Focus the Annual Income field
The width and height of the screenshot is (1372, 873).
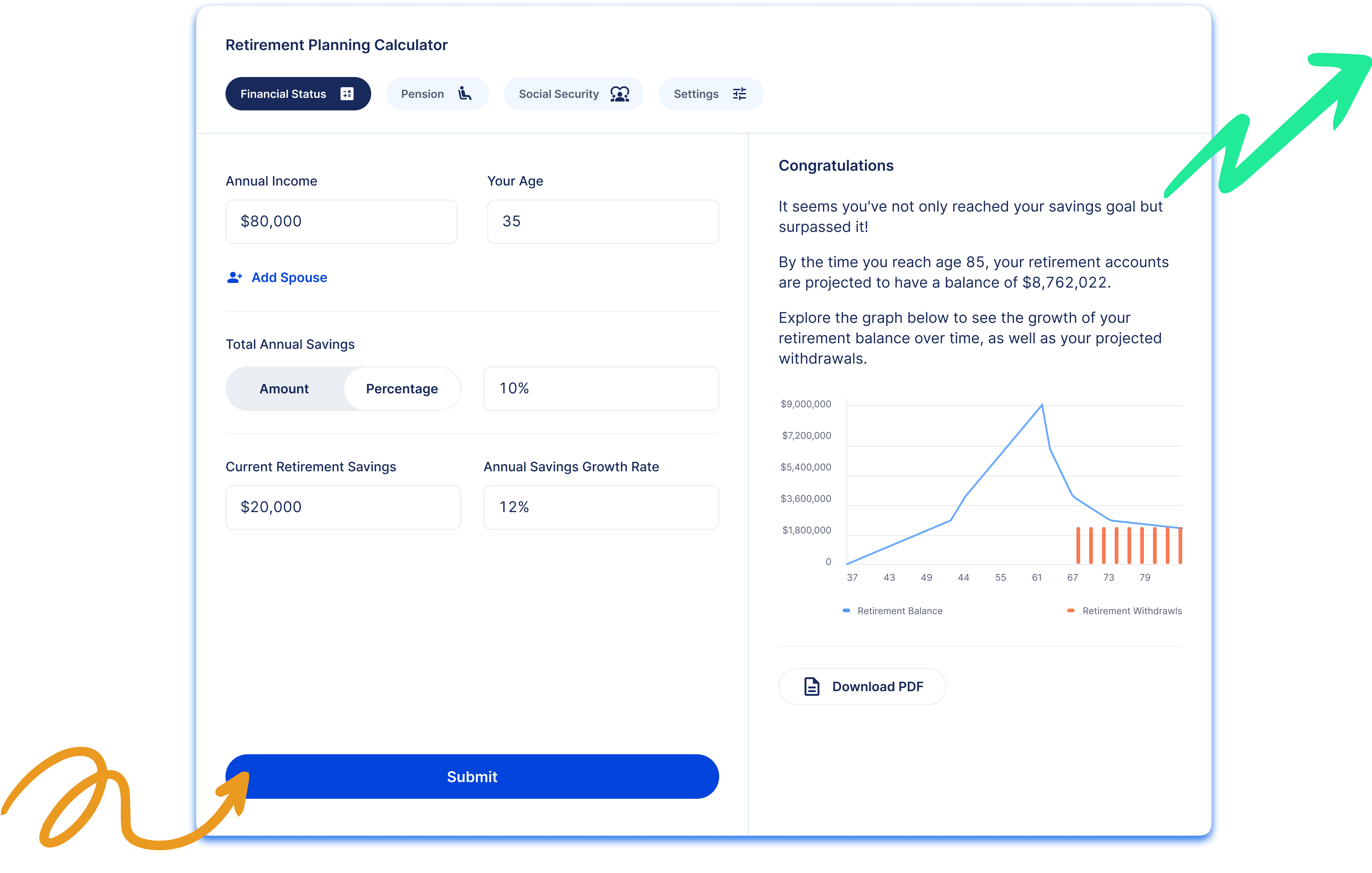[341, 221]
